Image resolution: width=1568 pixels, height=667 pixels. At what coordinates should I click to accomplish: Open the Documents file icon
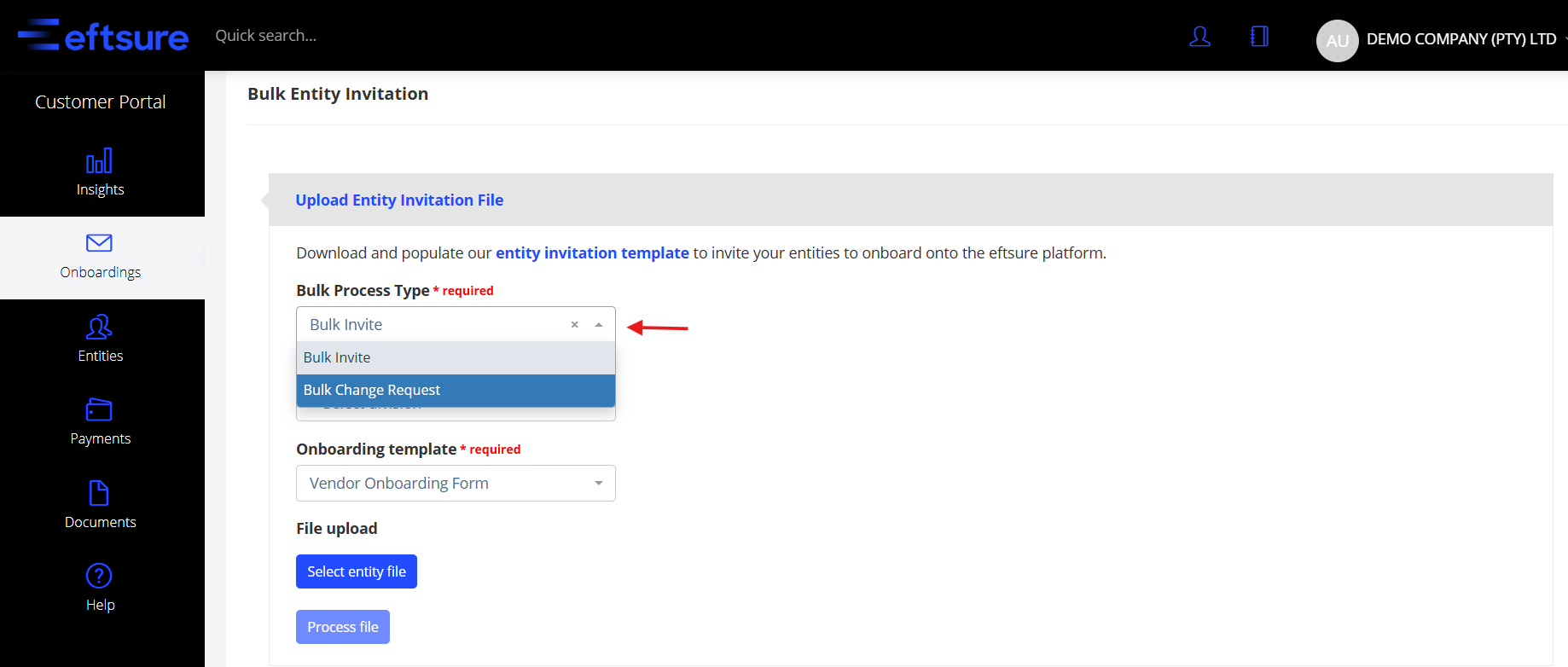99,493
